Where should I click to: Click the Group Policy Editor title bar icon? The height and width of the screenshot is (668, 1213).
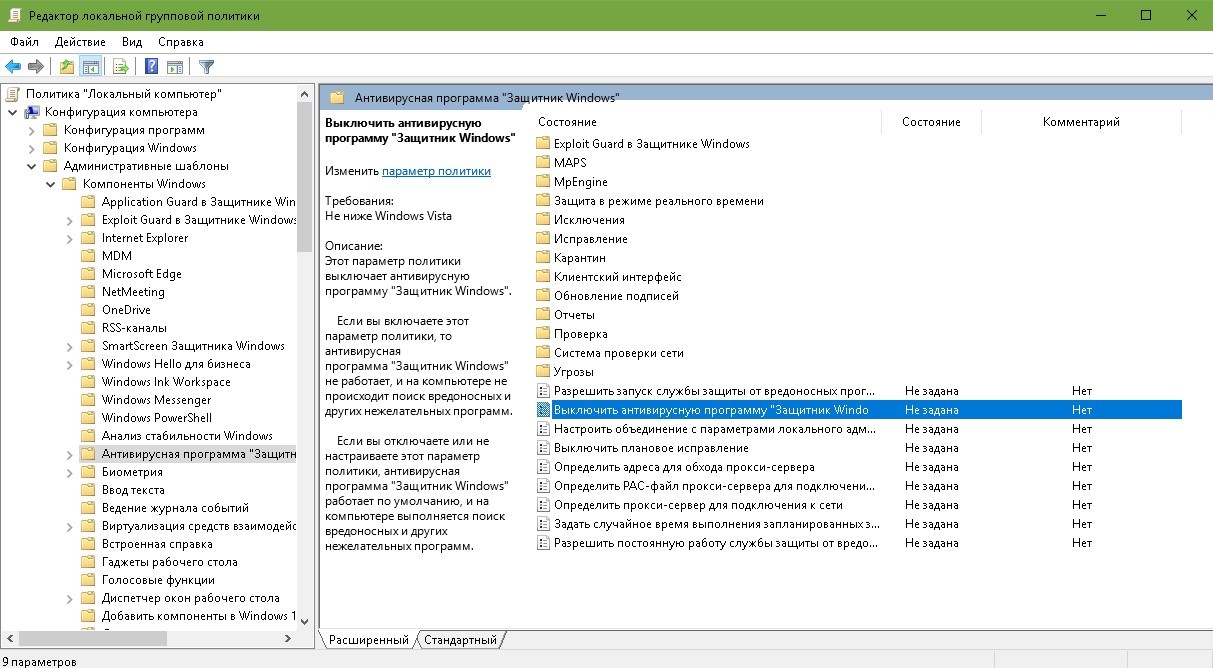point(13,15)
